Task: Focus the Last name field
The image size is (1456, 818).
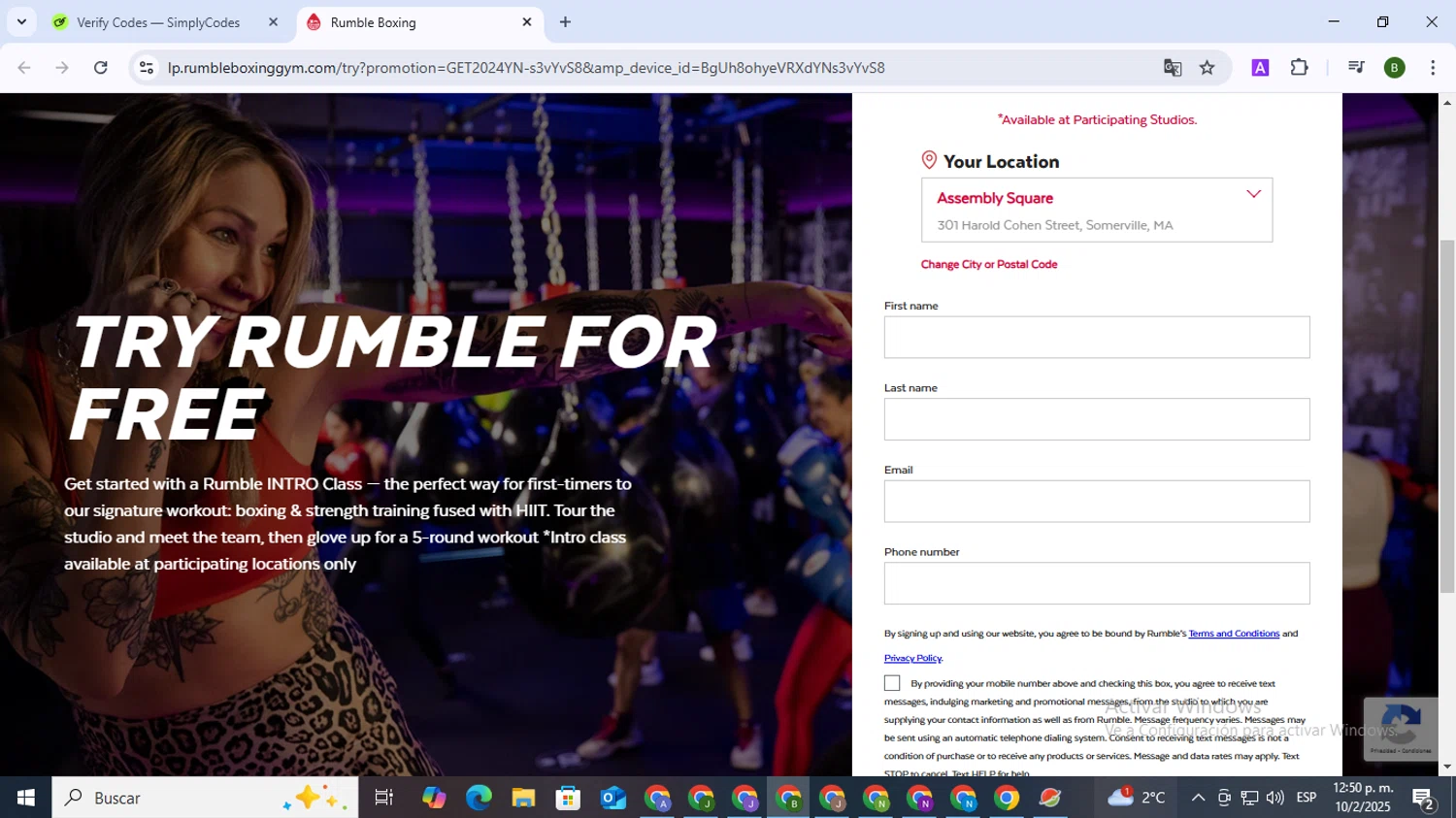Action: tap(1097, 419)
